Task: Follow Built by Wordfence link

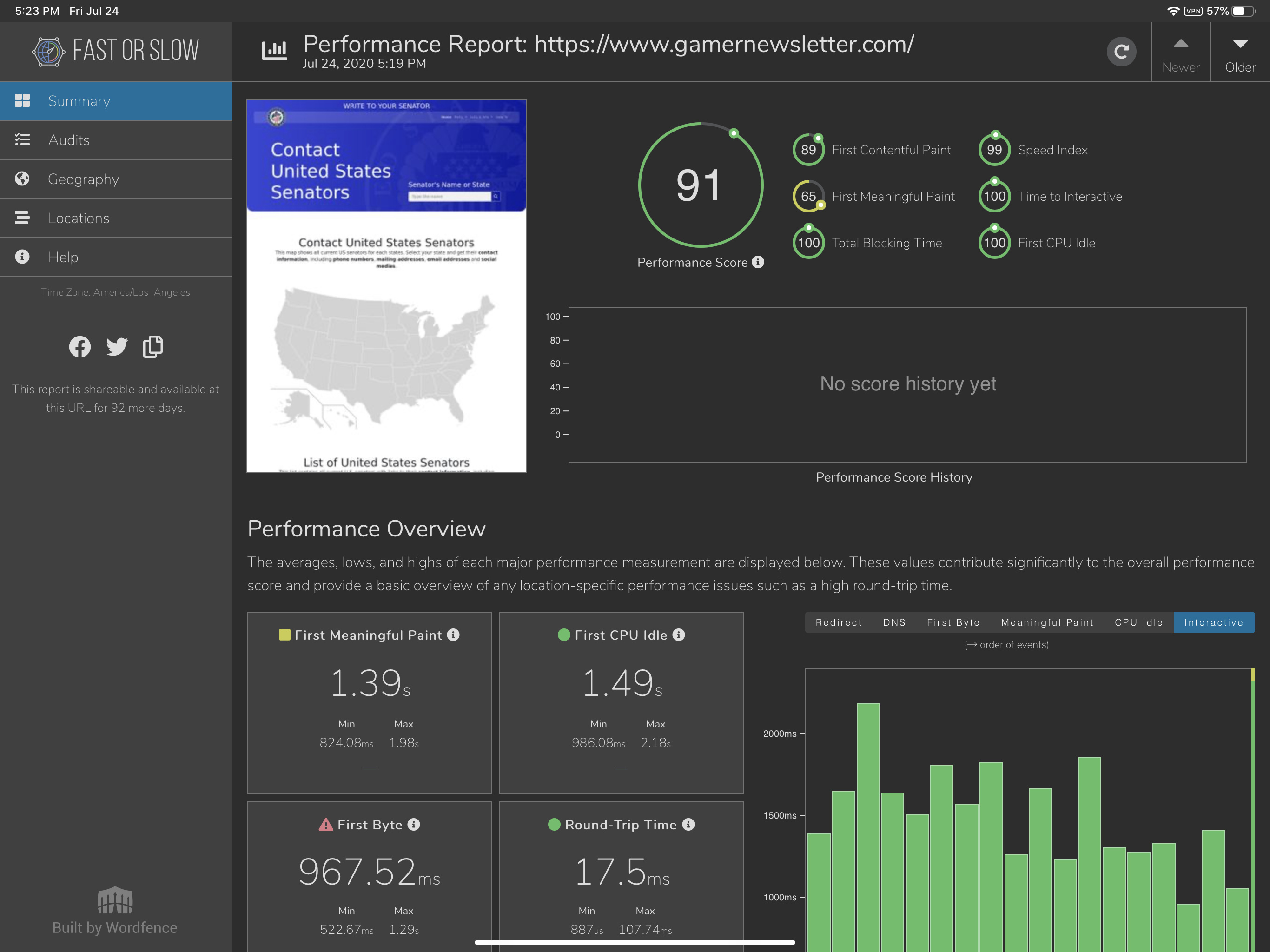Action: tap(115, 911)
